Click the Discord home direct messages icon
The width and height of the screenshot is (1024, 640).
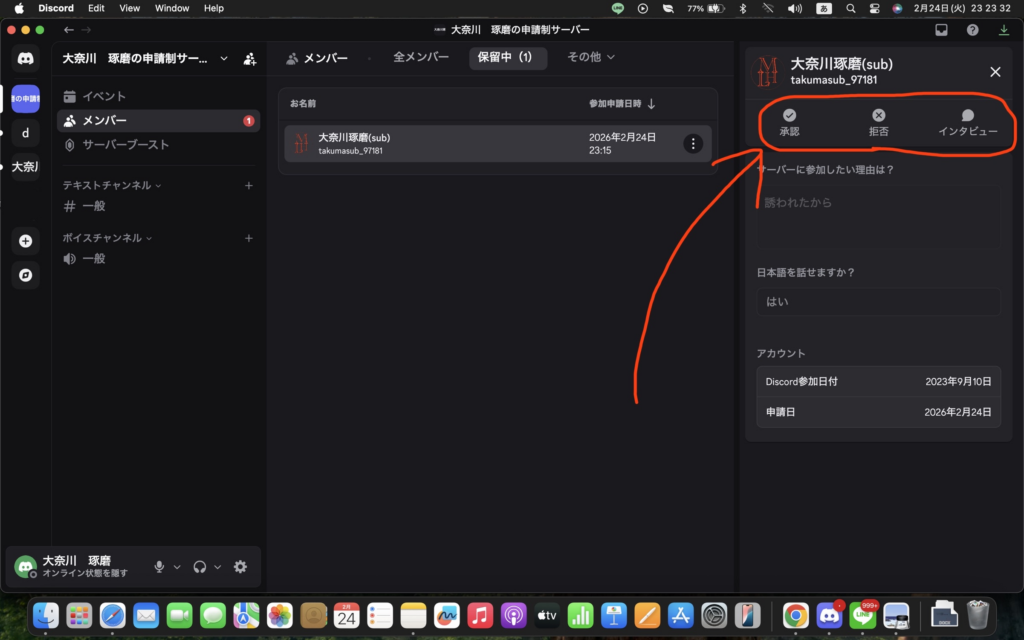tap(25, 58)
